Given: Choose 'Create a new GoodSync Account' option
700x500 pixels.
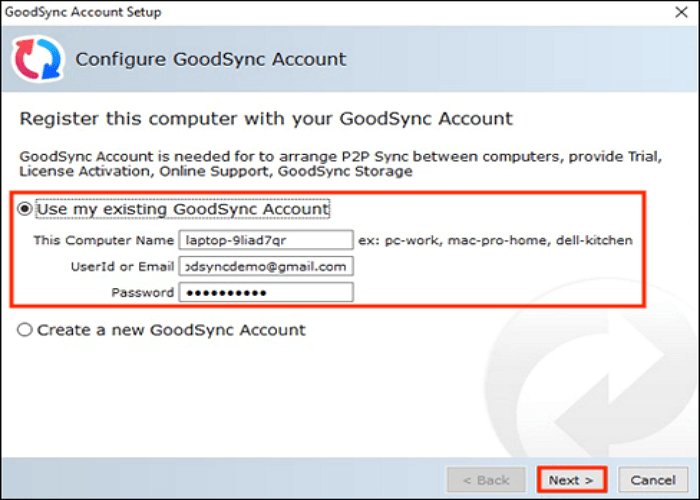Looking at the screenshot, I should tap(25, 330).
